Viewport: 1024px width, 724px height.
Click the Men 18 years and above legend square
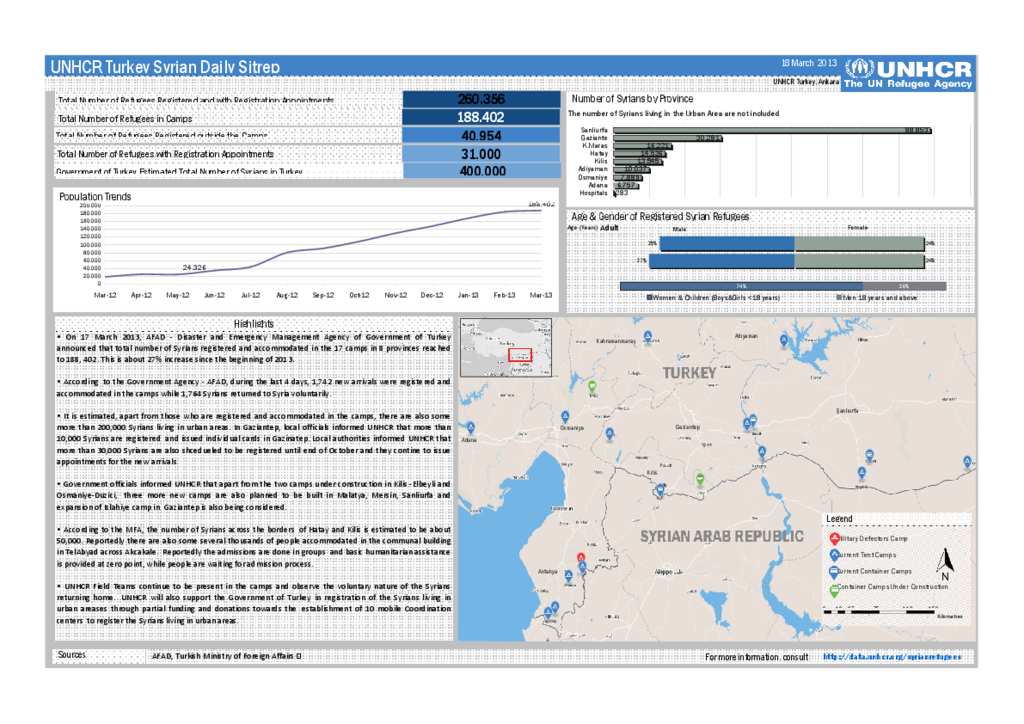(x=839, y=298)
